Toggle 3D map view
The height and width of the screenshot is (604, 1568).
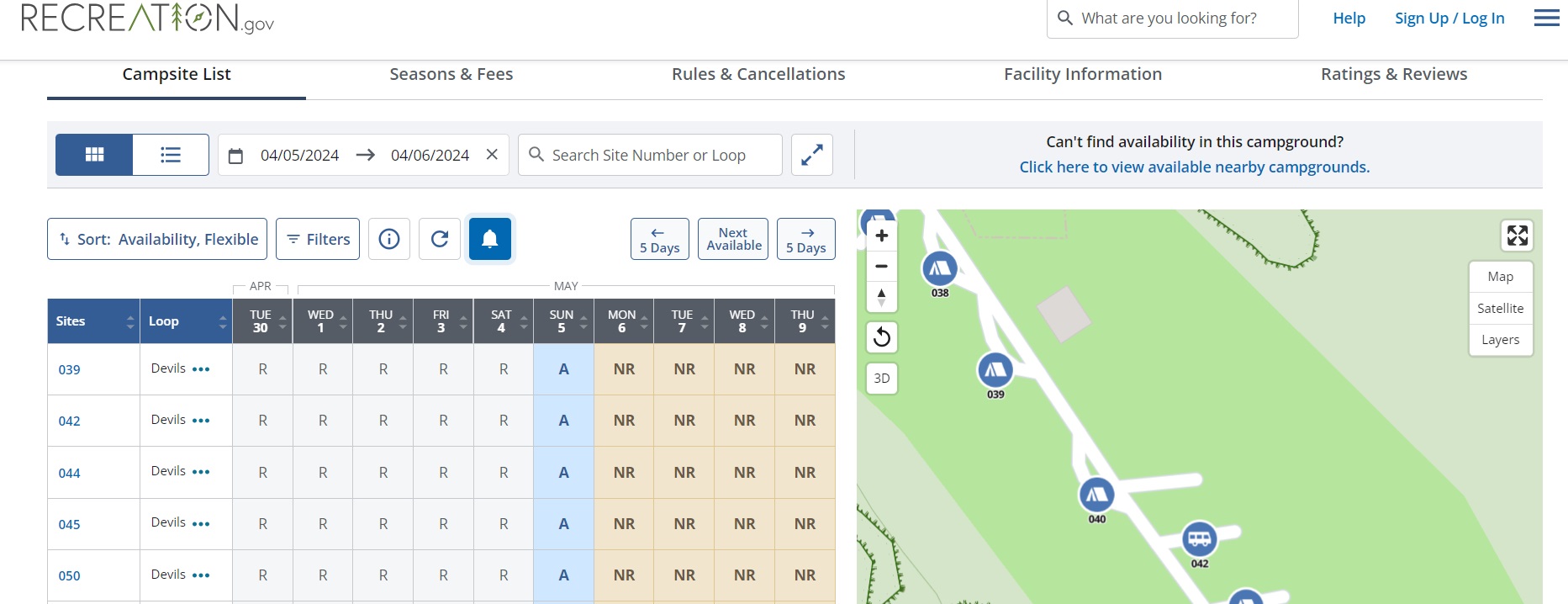point(881,379)
